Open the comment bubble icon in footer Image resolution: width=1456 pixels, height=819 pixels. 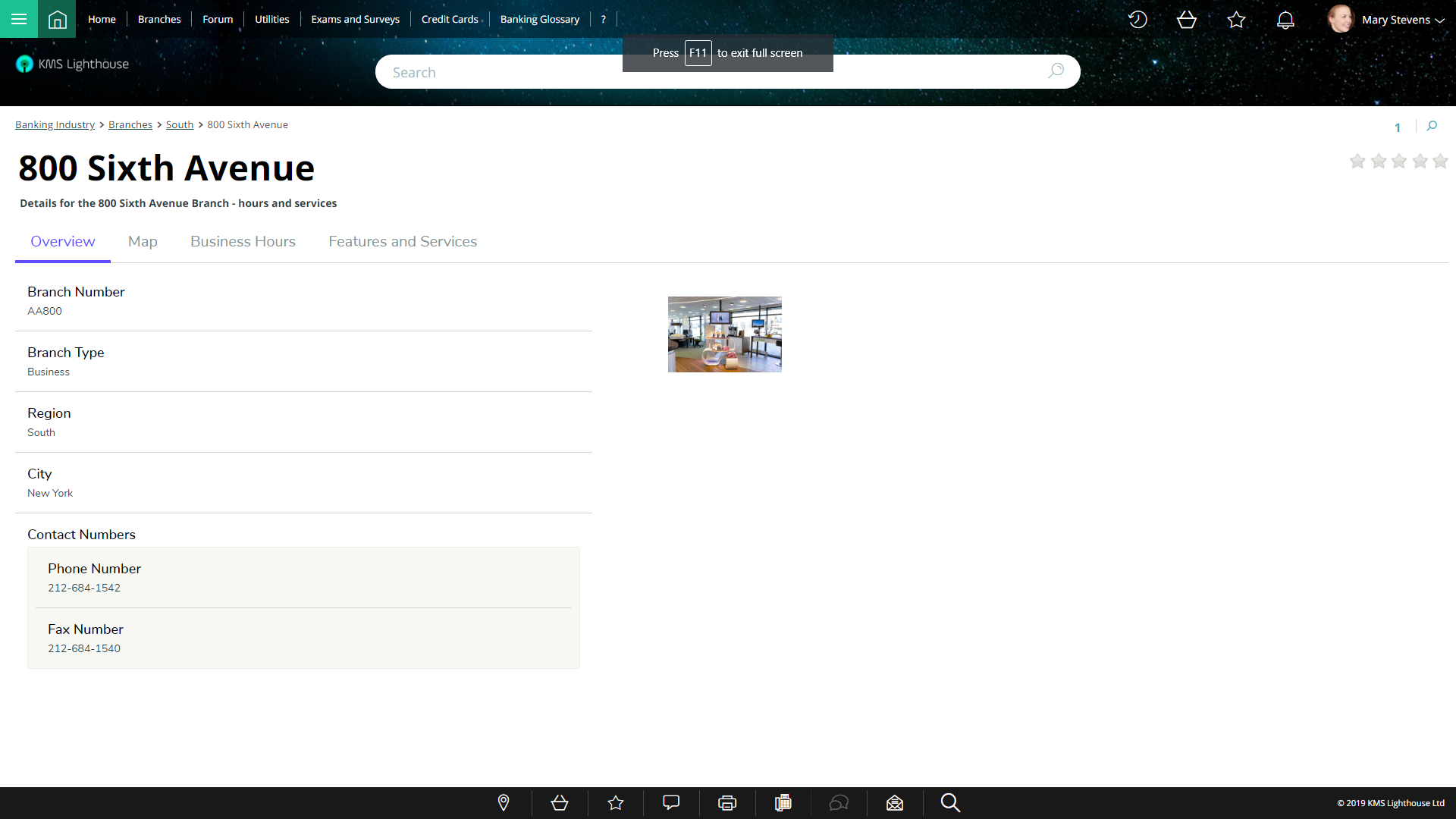(x=671, y=802)
